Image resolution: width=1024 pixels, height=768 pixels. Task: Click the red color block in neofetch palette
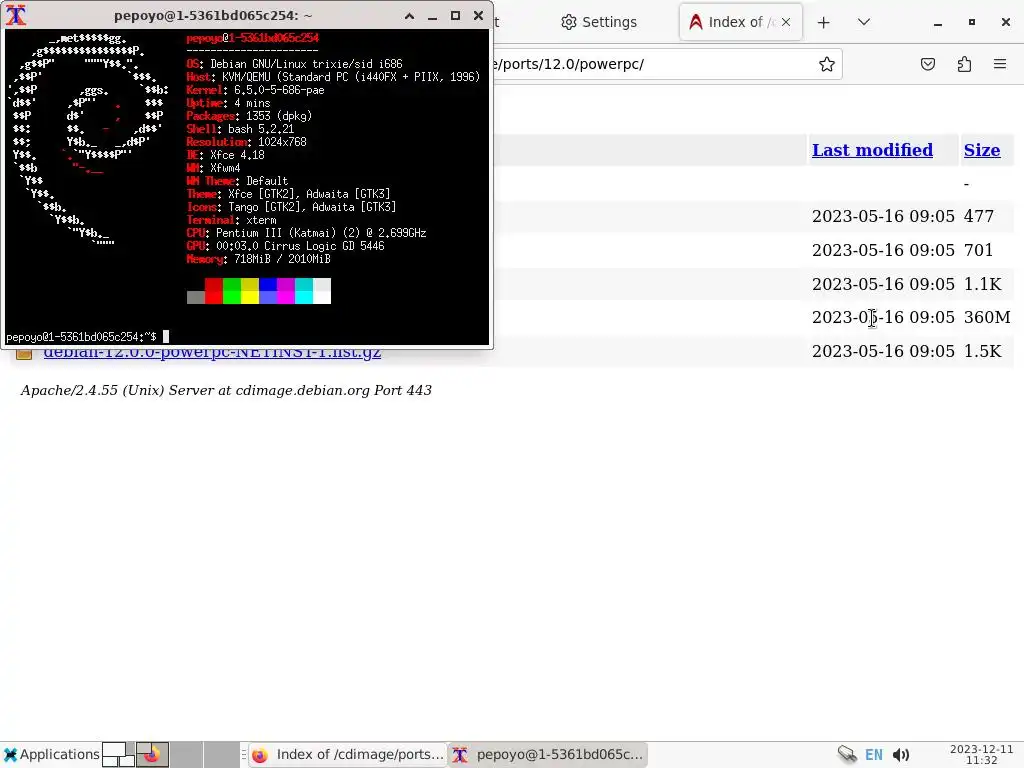(x=214, y=291)
